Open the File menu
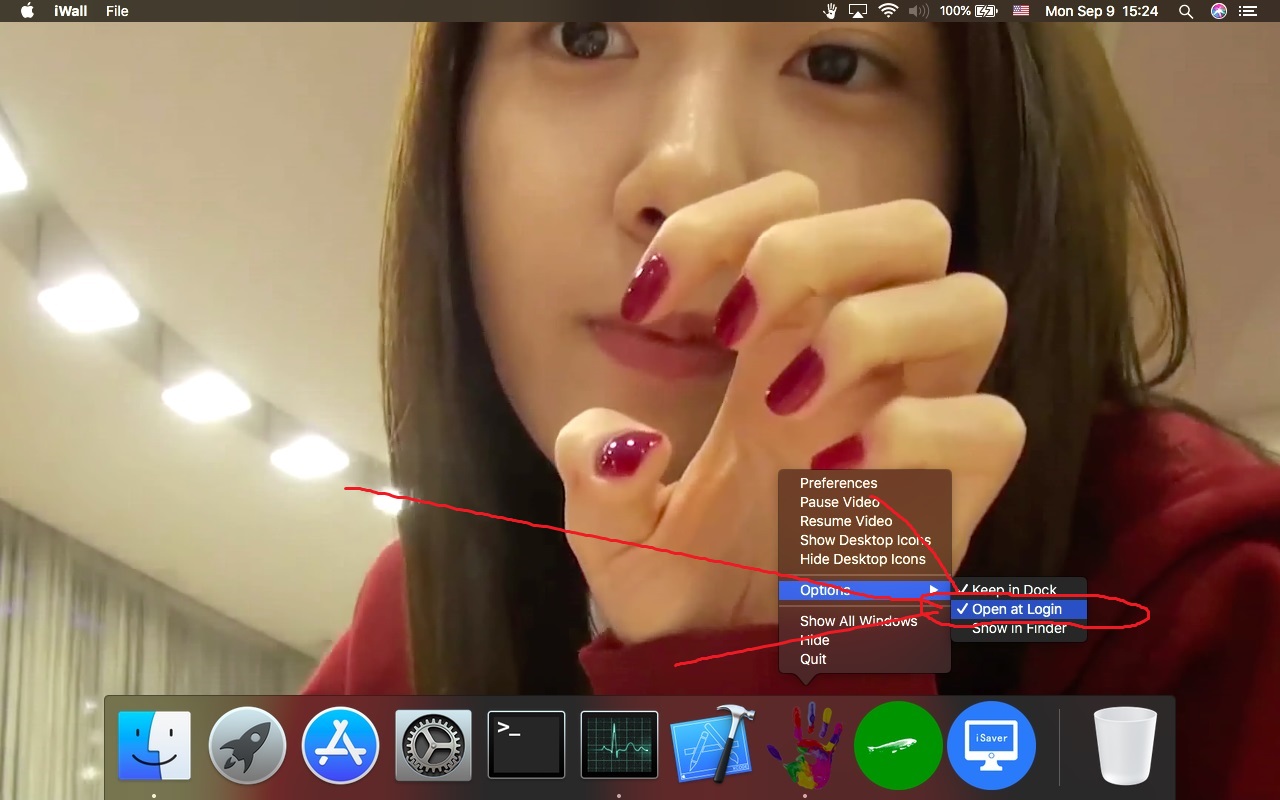 click(117, 11)
